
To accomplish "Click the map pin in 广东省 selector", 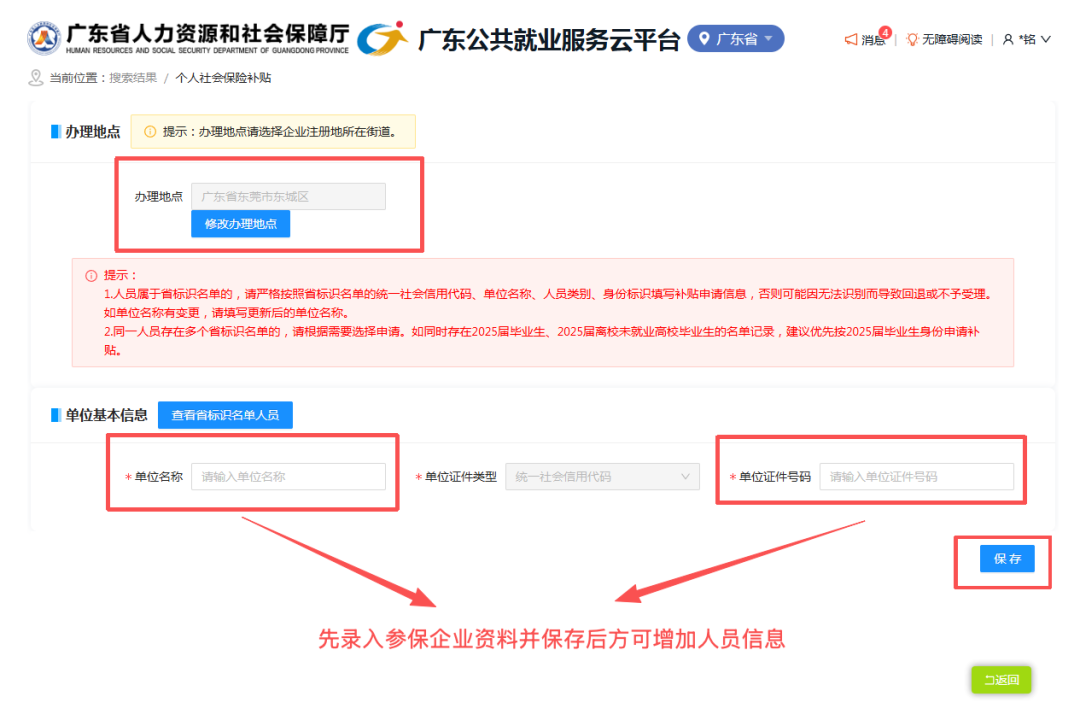I will [704, 39].
